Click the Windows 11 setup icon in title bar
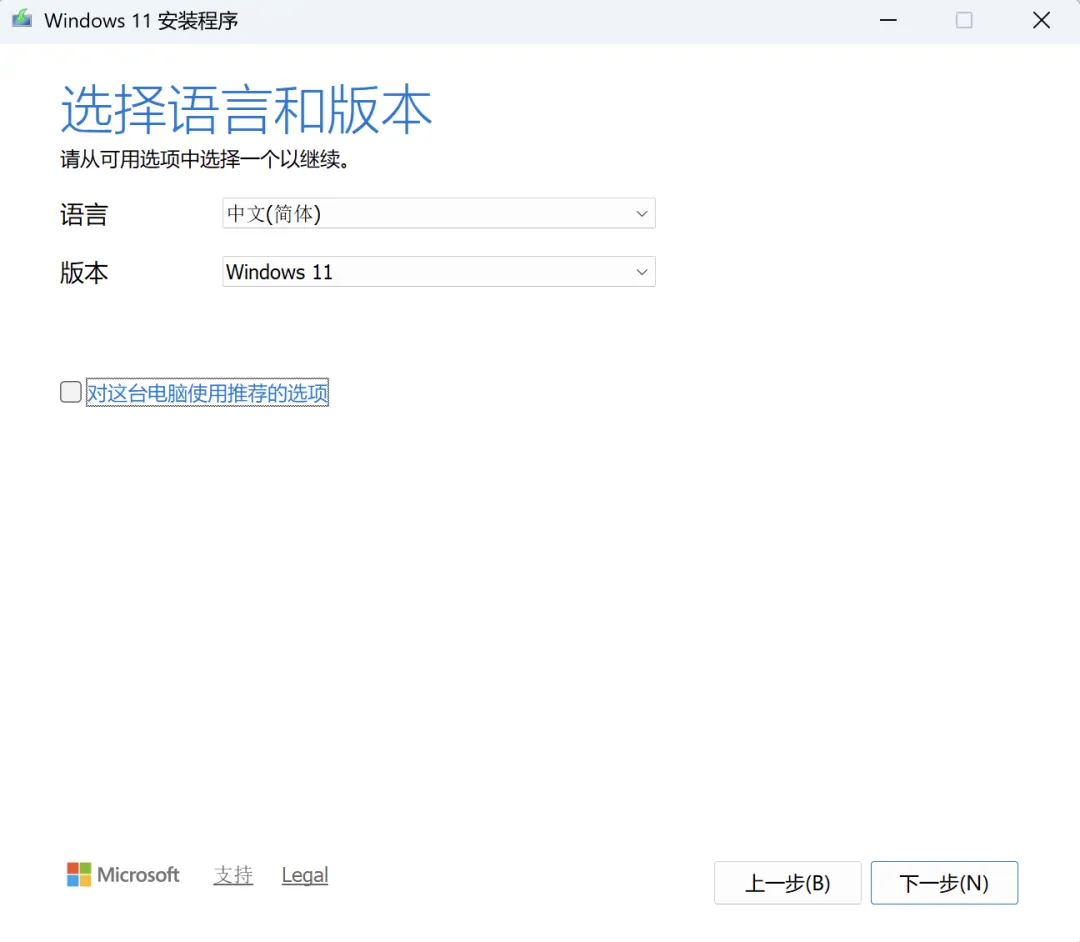 tap(21, 19)
